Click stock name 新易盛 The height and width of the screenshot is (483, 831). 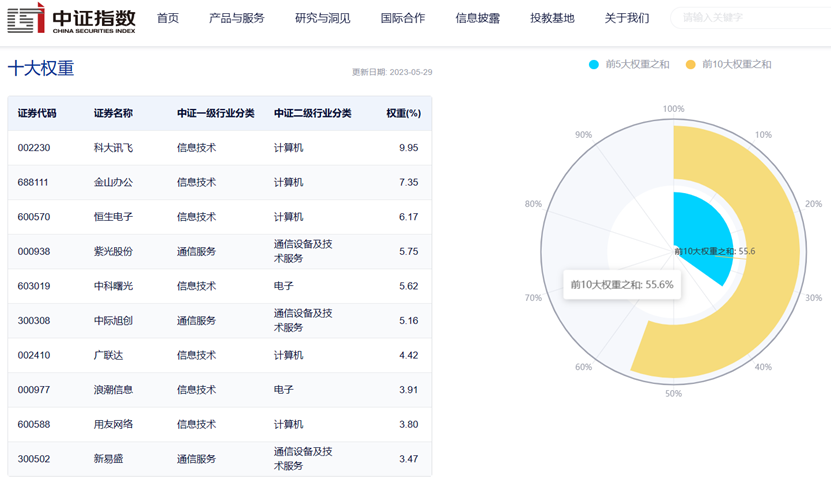109,459
